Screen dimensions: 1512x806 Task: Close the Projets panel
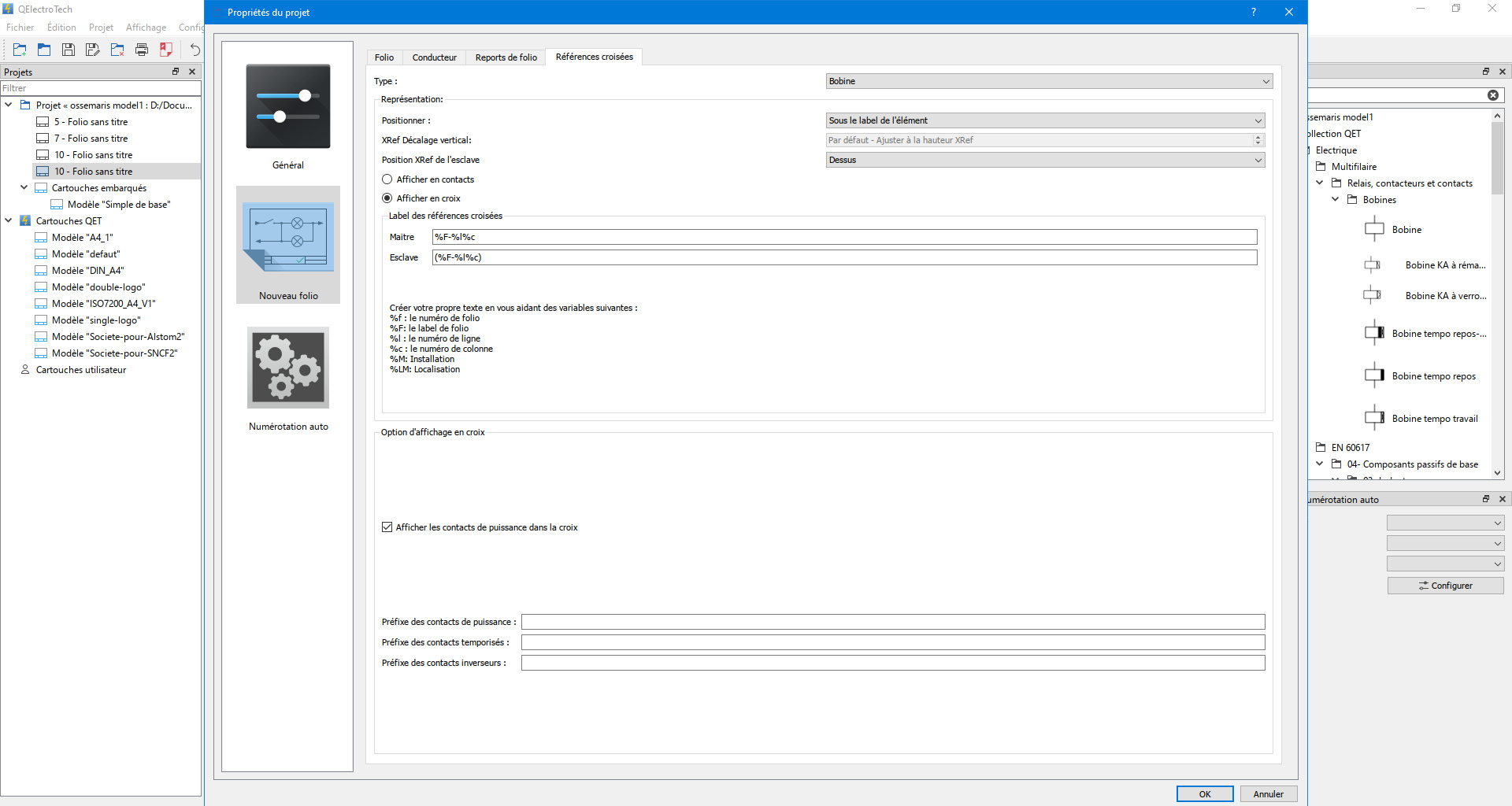point(192,72)
